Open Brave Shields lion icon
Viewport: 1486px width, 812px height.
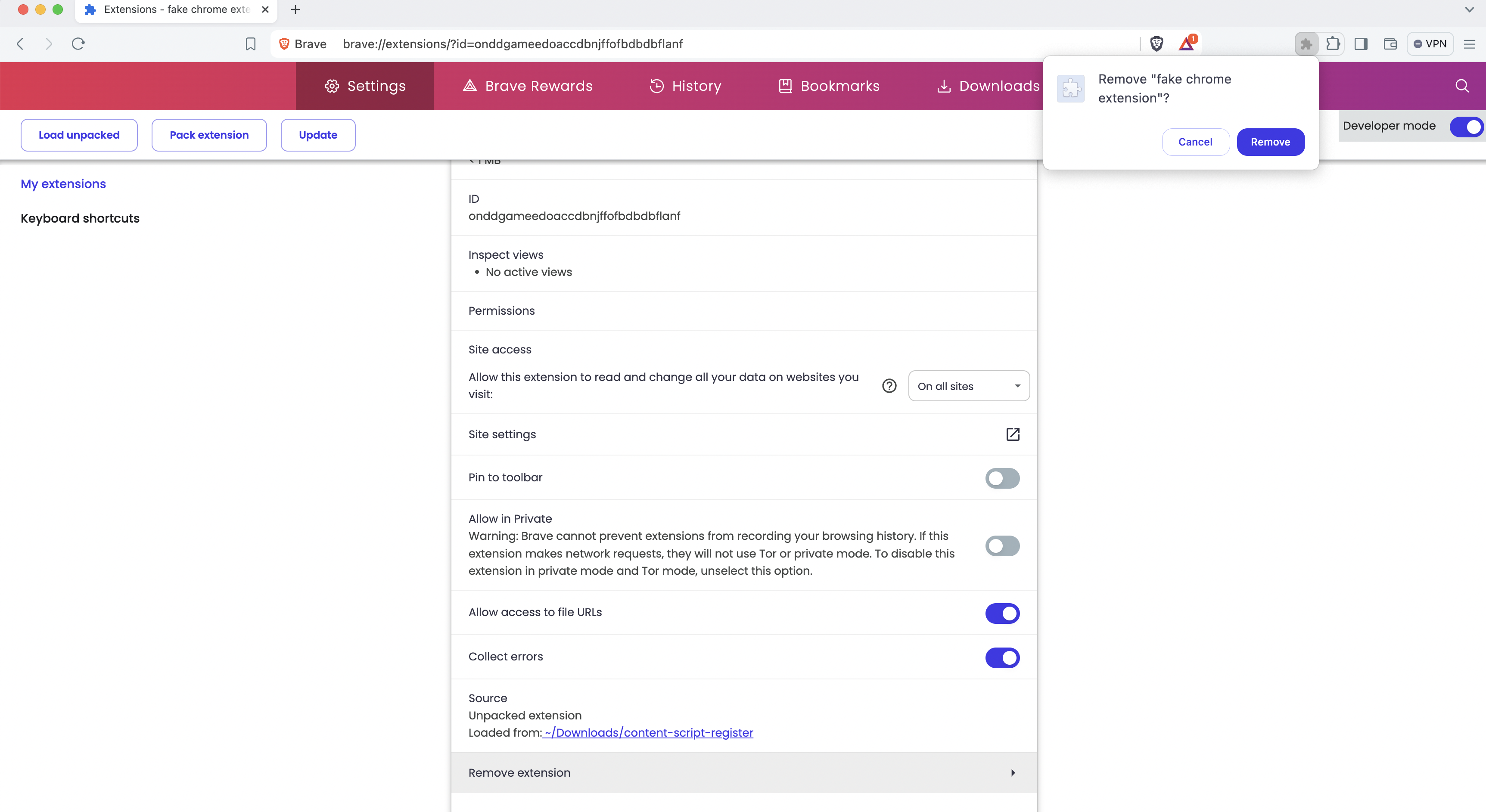1156,44
